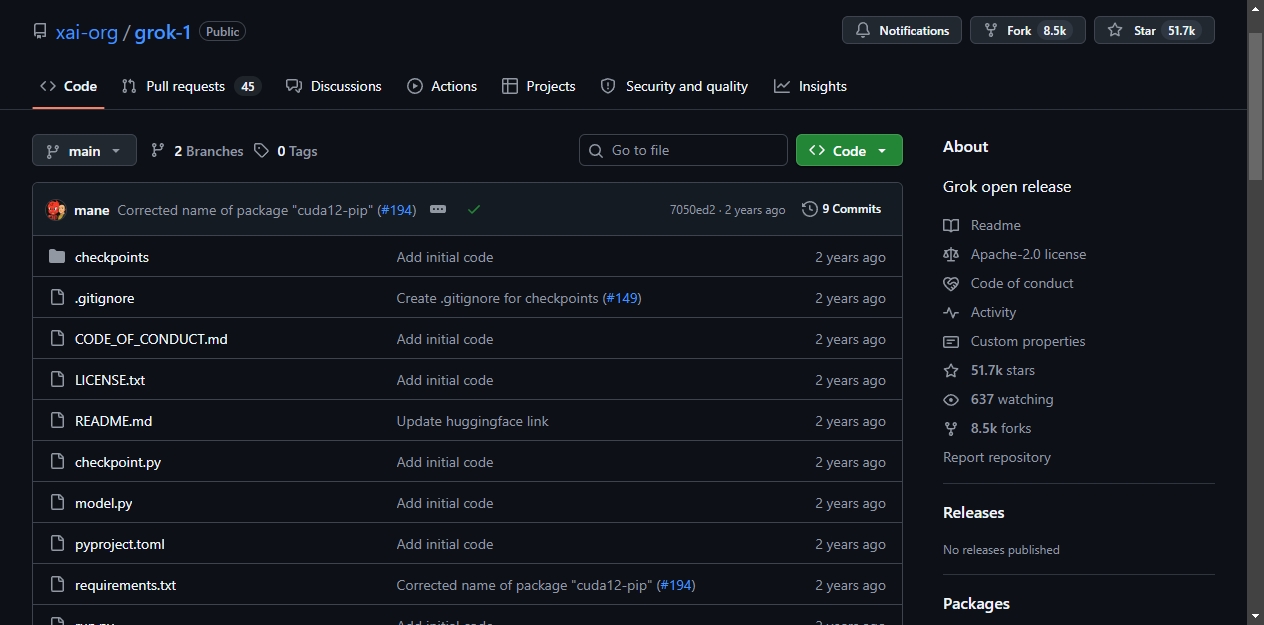Open checkpoint.py file
The height and width of the screenshot is (625, 1264).
118,462
